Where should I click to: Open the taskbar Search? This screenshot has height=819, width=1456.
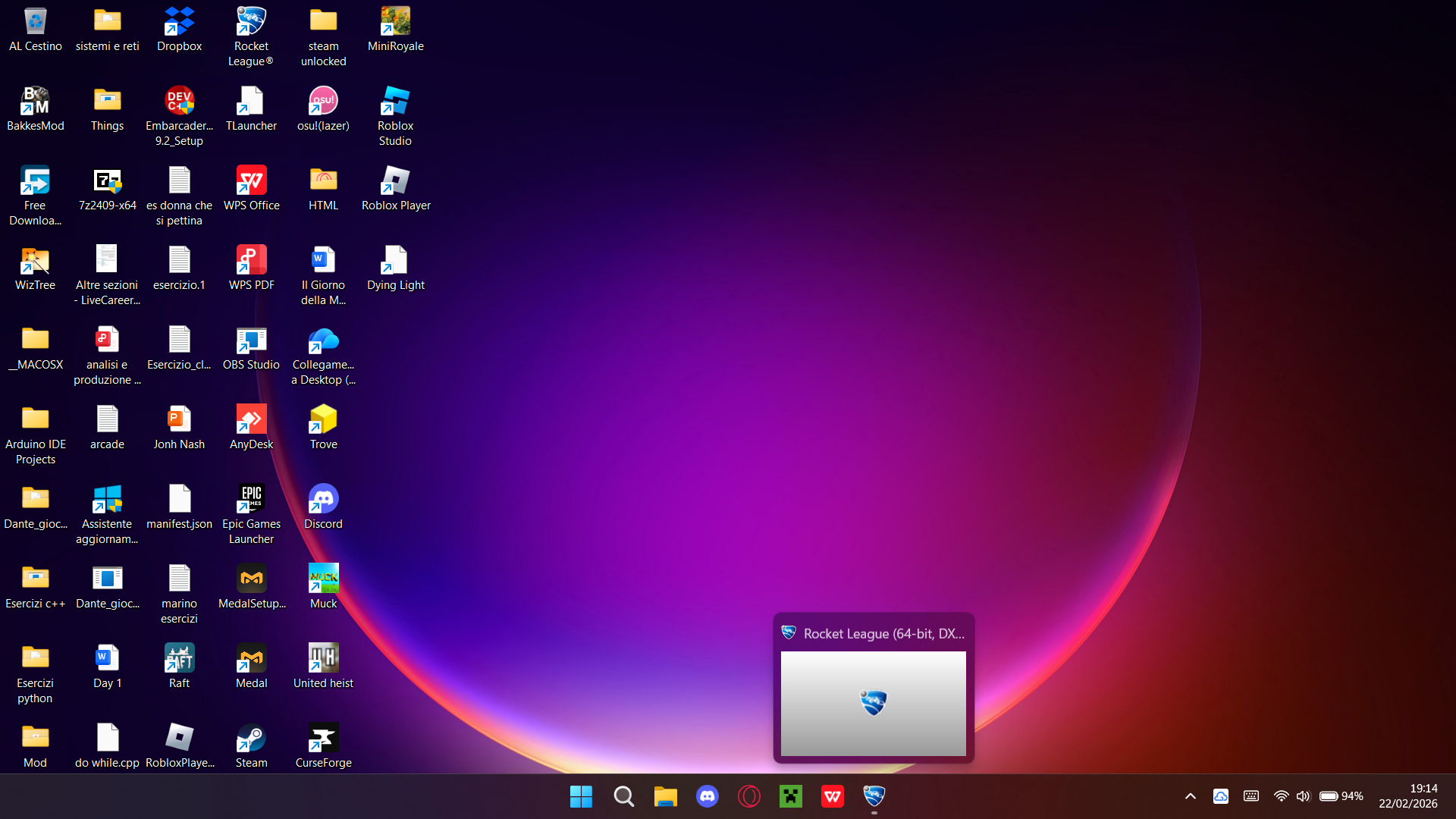click(623, 796)
